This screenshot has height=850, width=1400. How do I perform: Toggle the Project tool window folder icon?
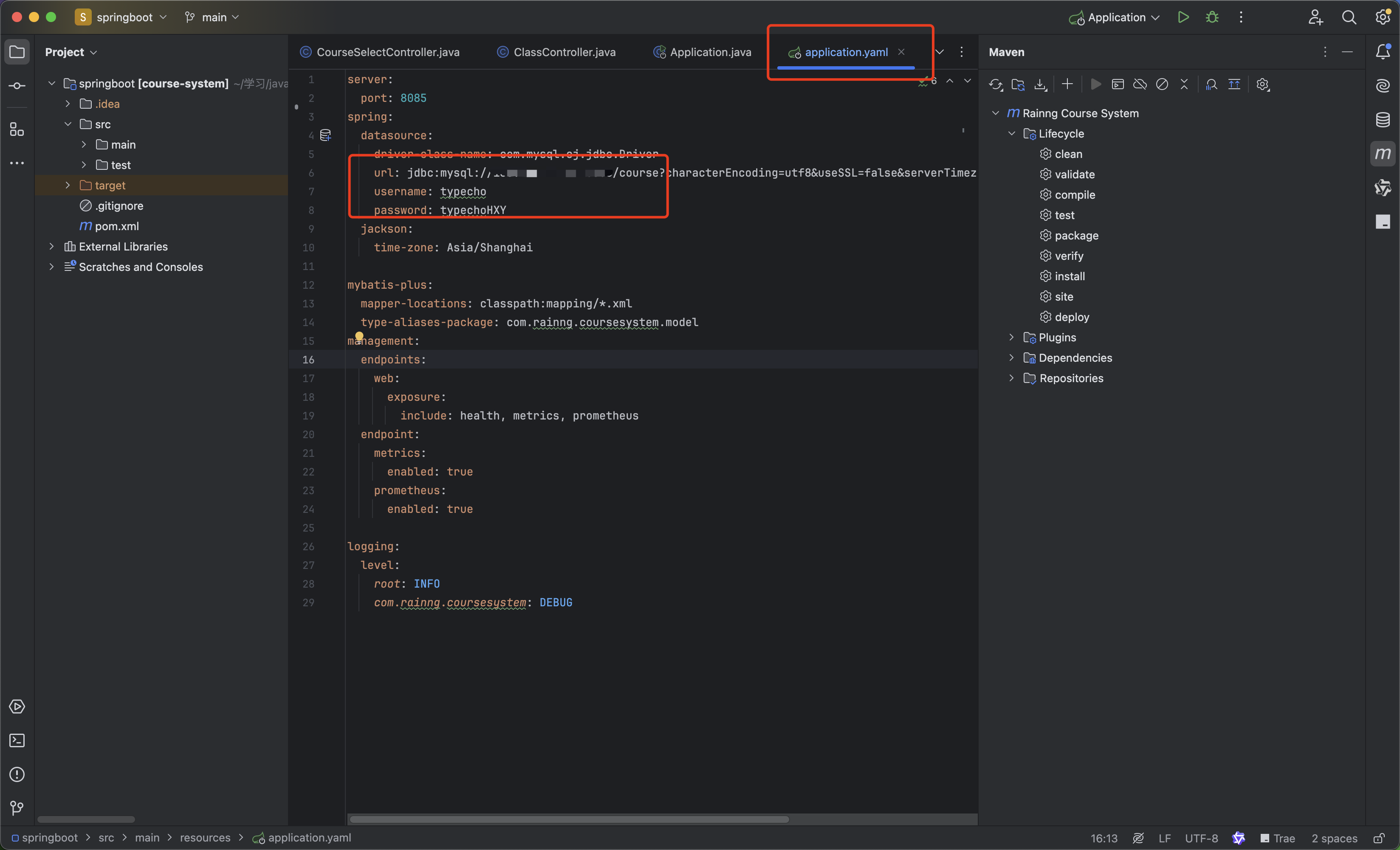17,52
